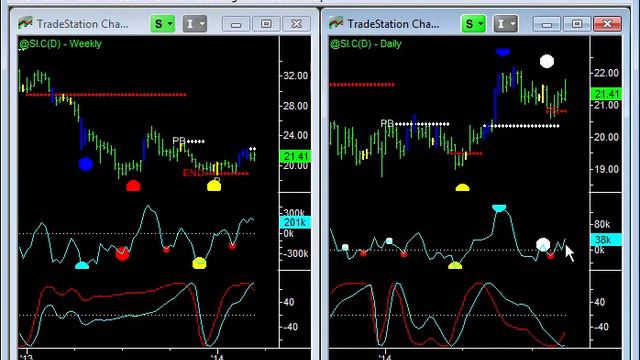Open the green S symbol-link dropdown in Weekly window
Image resolution: width=640 pixels, height=360 pixels.
(163, 24)
